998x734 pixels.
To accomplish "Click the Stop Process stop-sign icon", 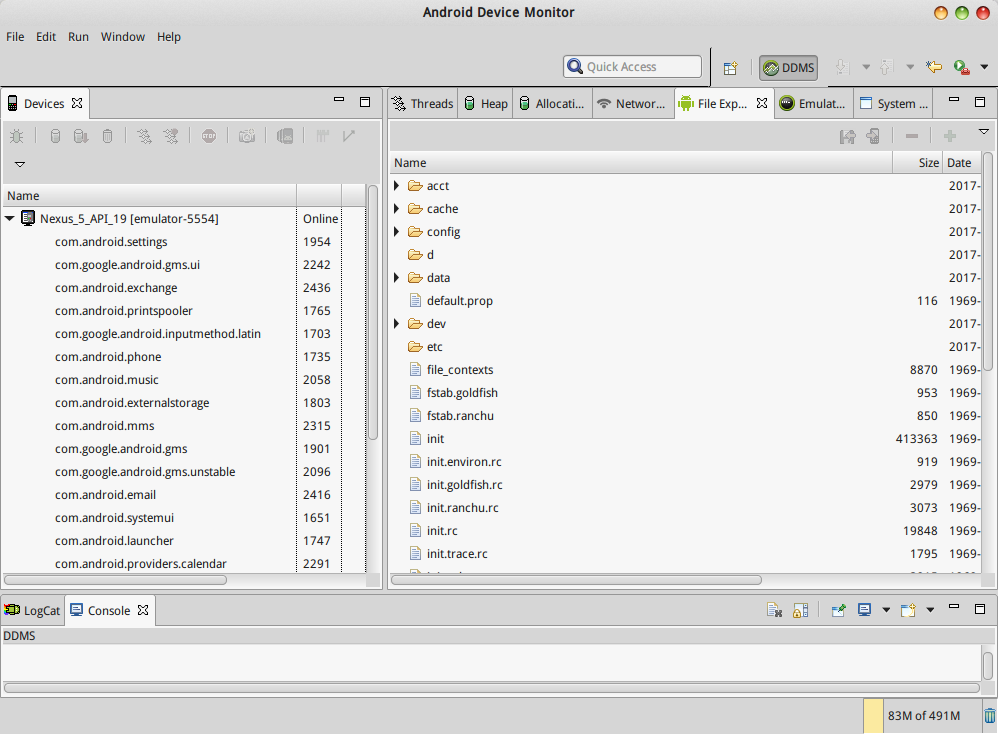I will (x=209, y=136).
